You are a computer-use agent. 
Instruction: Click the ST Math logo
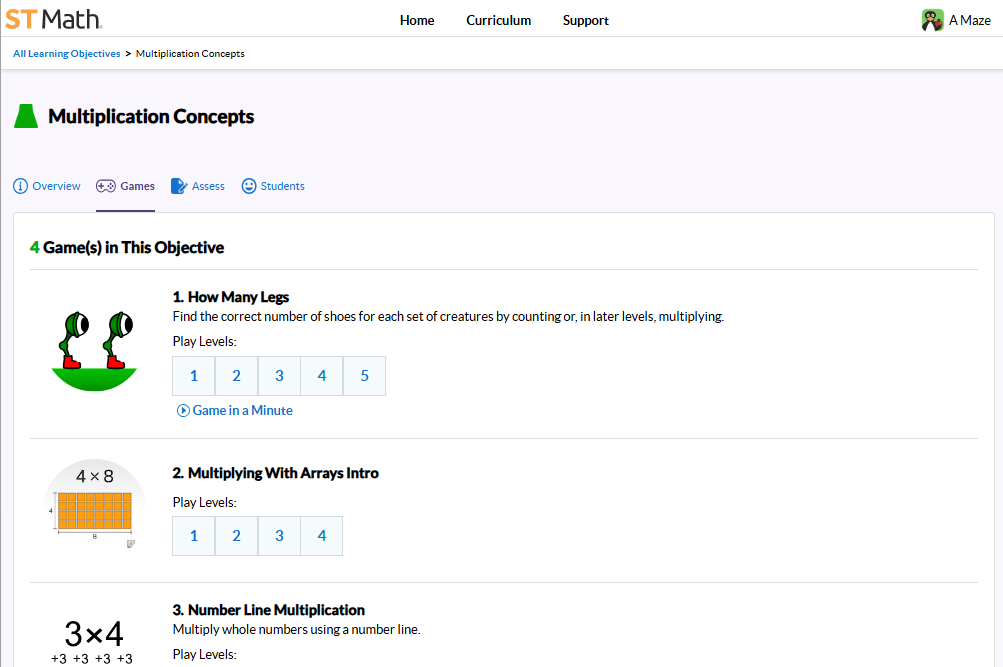[x=53, y=19]
